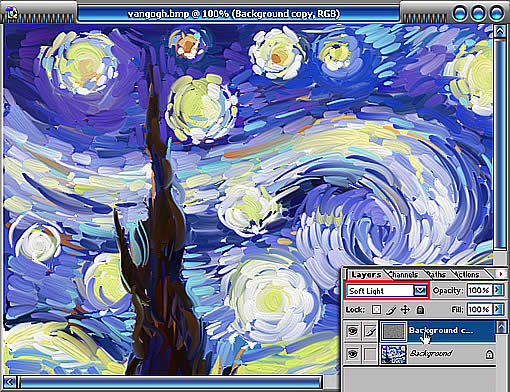Open the Fill slider arrow
Viewport: 510px width, 392px height.
coord(498,309)
